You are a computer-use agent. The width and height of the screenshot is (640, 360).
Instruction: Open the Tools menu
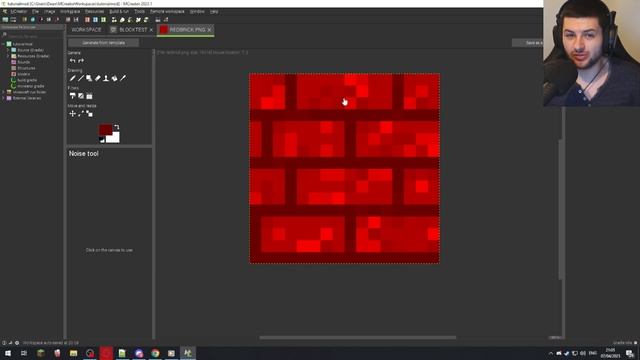click(x=140, y=11)
